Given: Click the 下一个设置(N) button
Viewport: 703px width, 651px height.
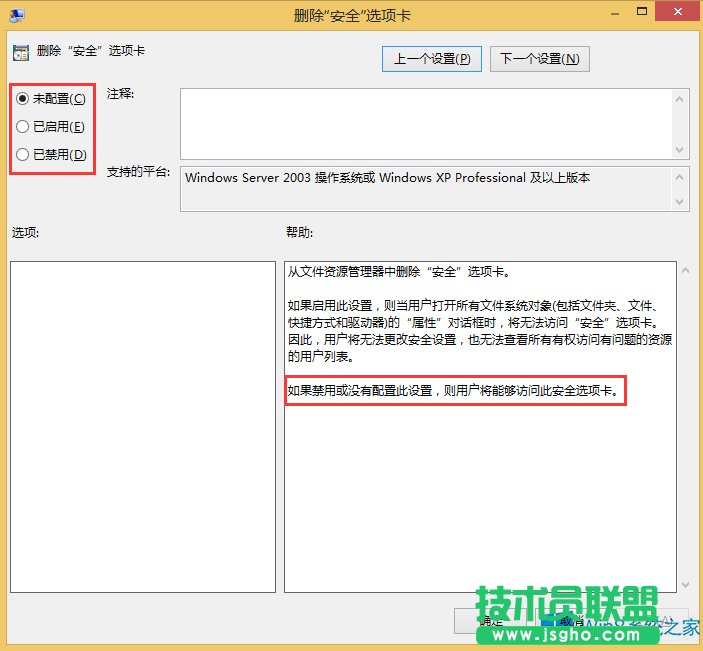Looking at the screenshot, I should click(539, 59).
